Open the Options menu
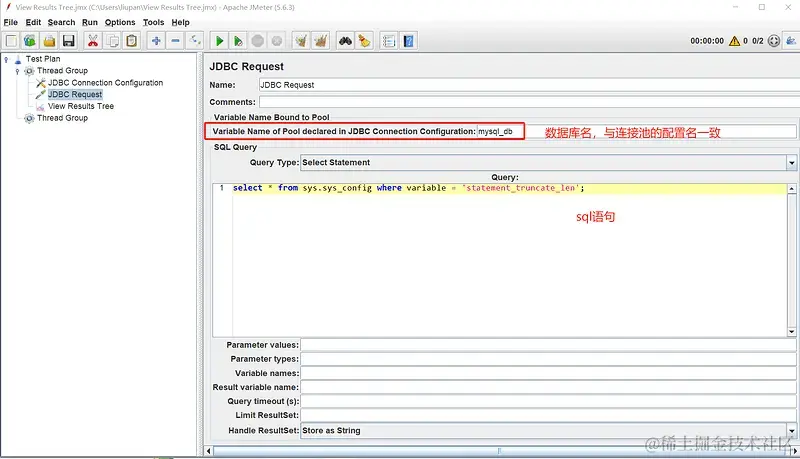Viewport: 800px width, 459px height. tap(120, 22)
